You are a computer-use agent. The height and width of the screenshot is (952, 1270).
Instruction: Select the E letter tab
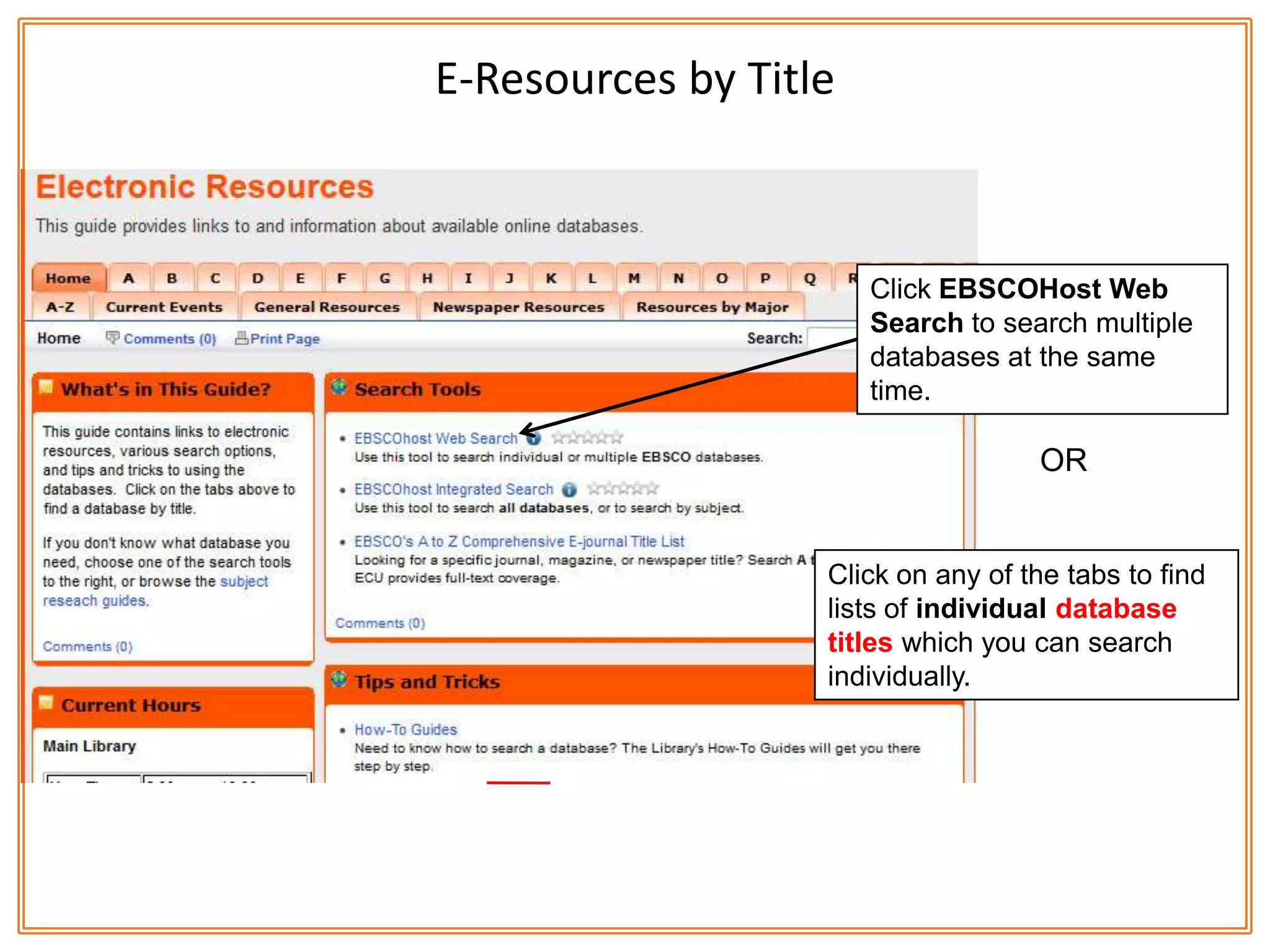(300, 278)
